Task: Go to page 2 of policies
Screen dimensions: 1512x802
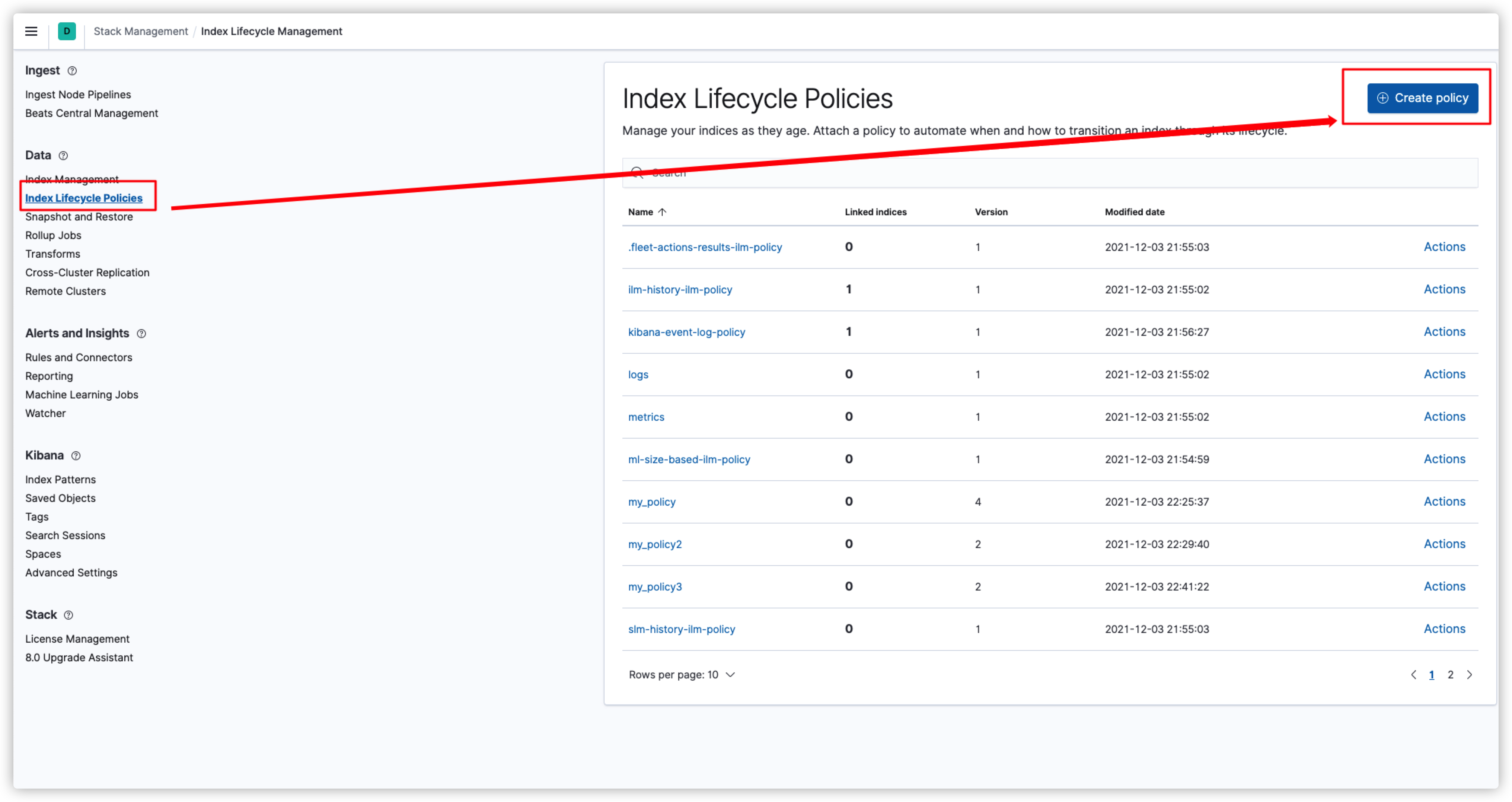Action: click(x=1450, y=675)
